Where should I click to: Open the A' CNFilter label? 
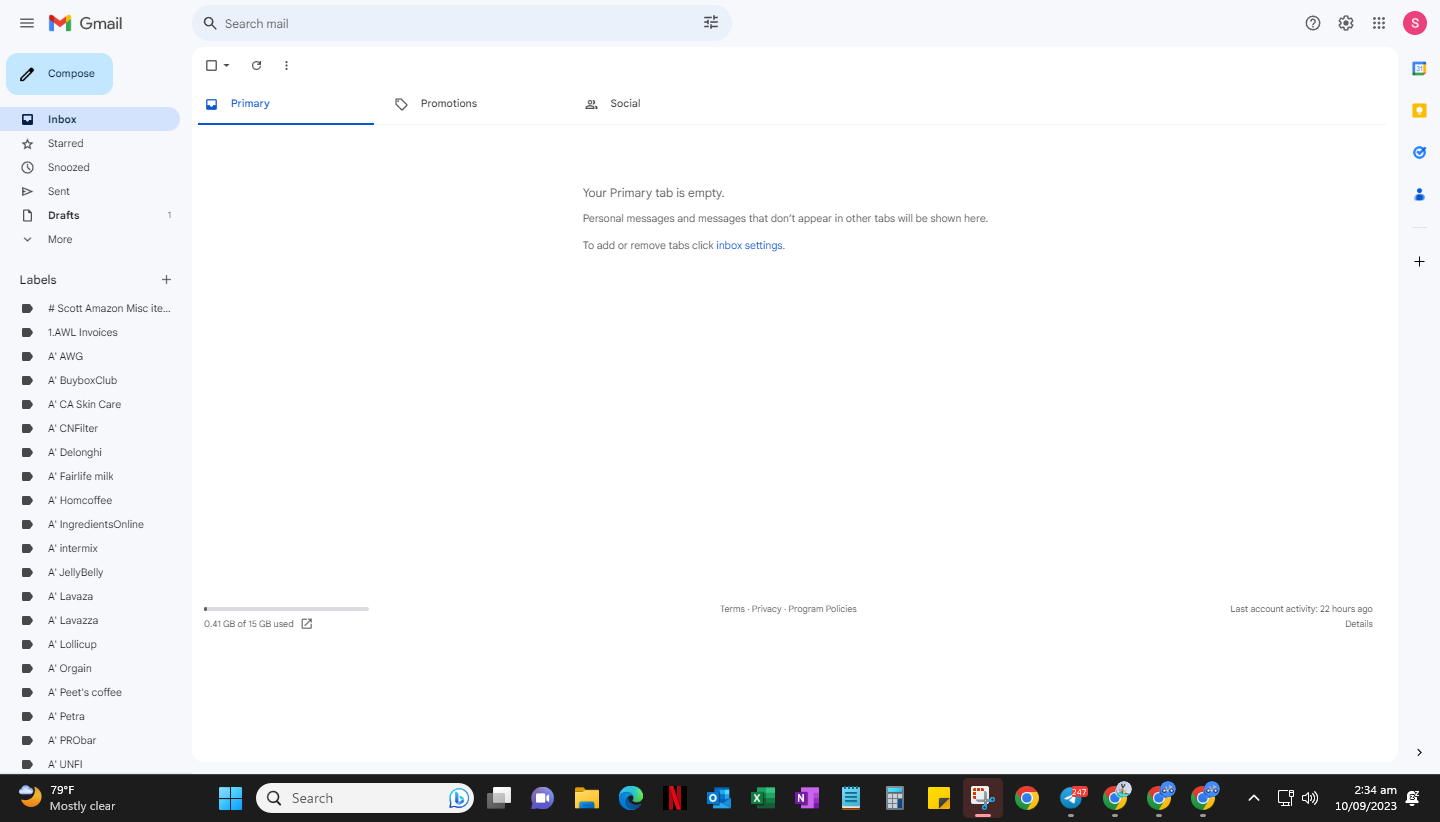[x=90, y=428]
